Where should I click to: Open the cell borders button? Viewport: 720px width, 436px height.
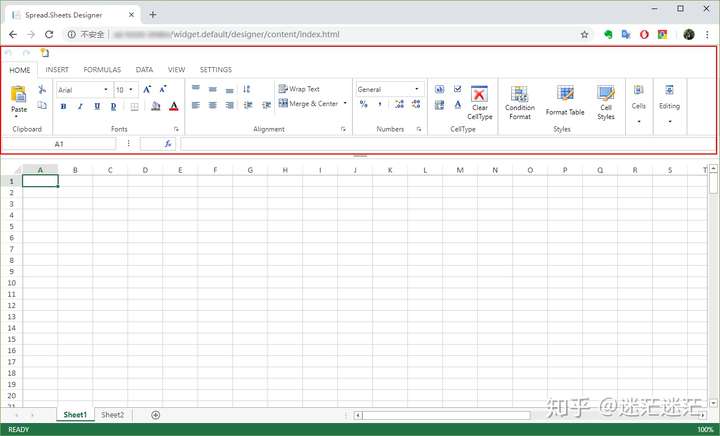(135, 106)
